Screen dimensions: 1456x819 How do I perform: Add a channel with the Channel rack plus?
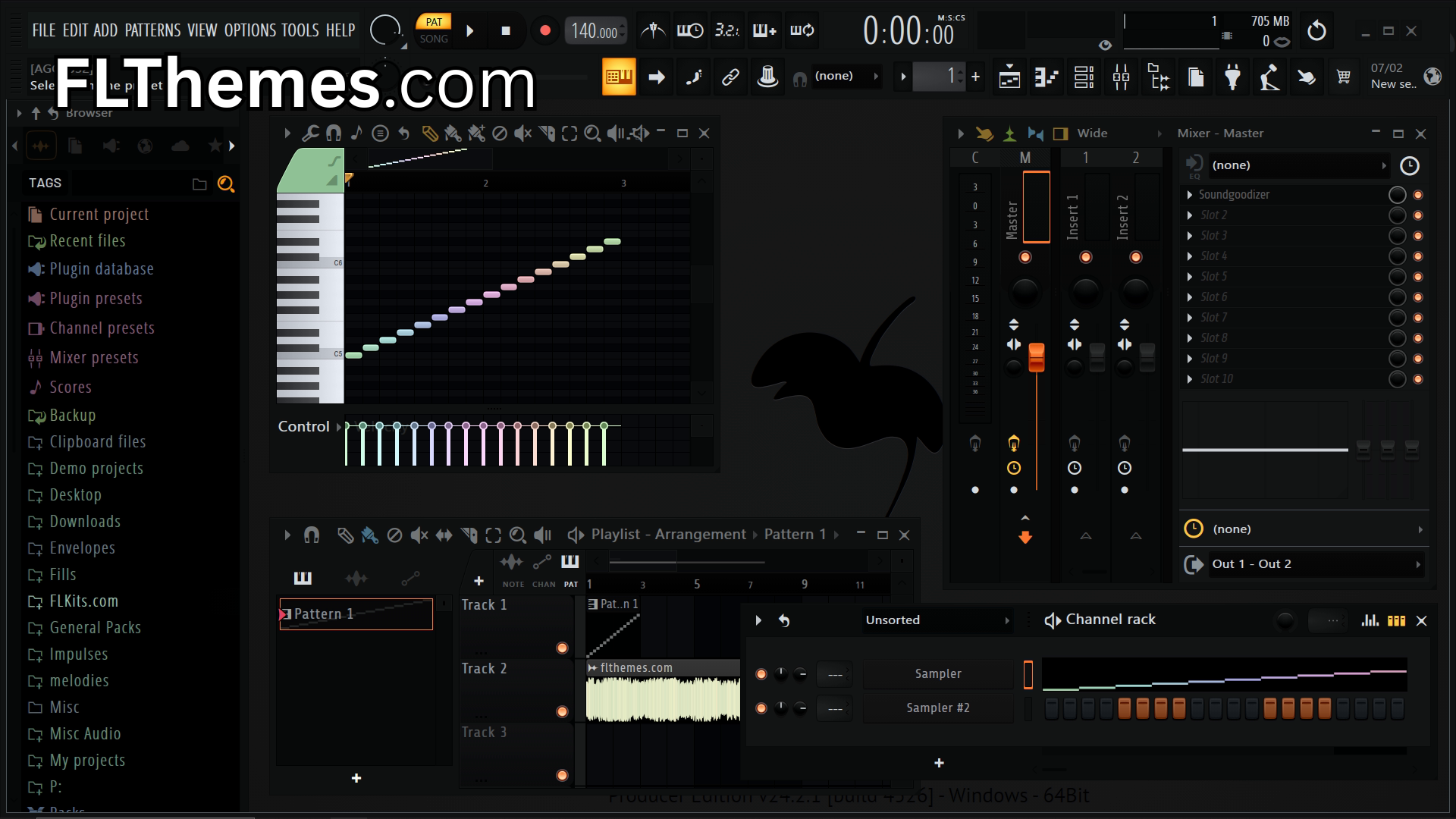pos(939,764)
